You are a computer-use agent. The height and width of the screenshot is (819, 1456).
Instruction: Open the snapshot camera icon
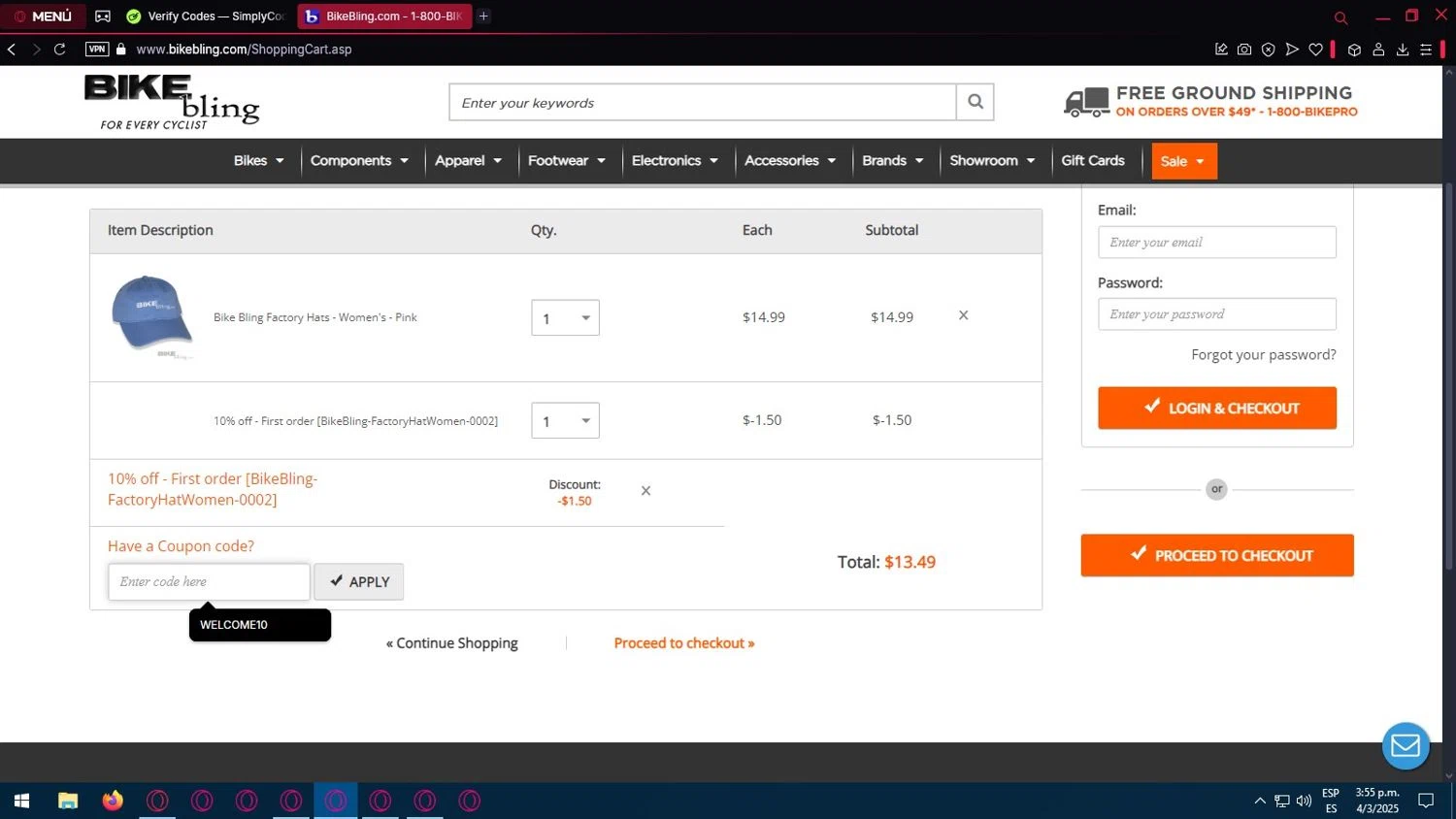1244,49
